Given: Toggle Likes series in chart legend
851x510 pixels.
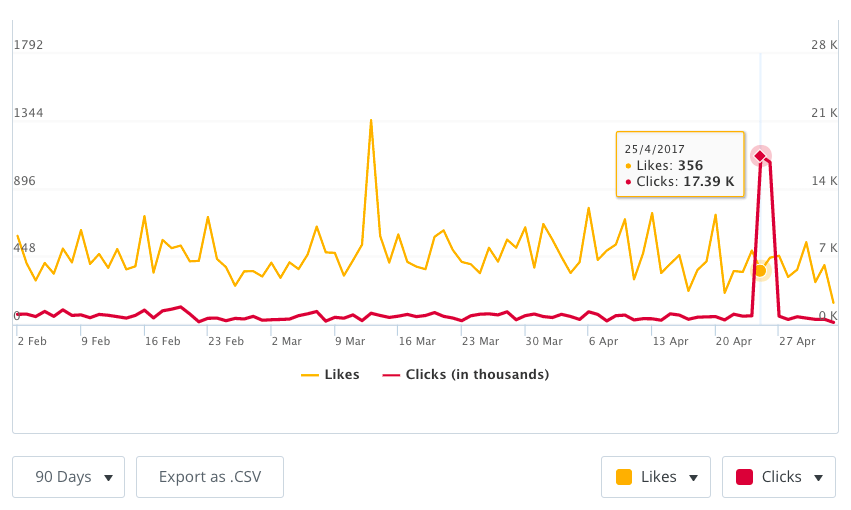Looking at the screenshot, I should 330,375.
